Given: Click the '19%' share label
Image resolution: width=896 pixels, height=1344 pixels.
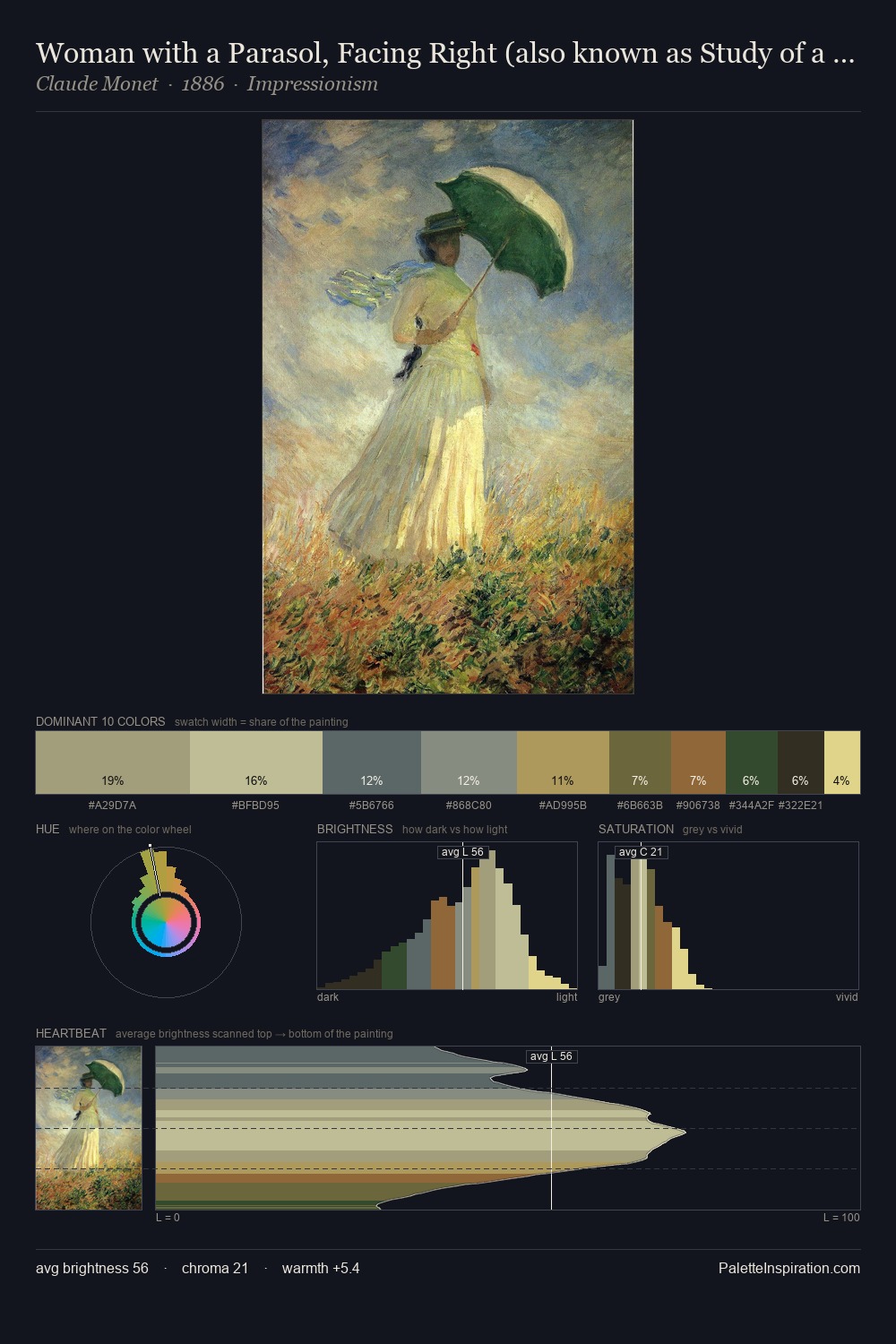Looking at the screenshot, I should pyautogui.click(x=113, y=780).
